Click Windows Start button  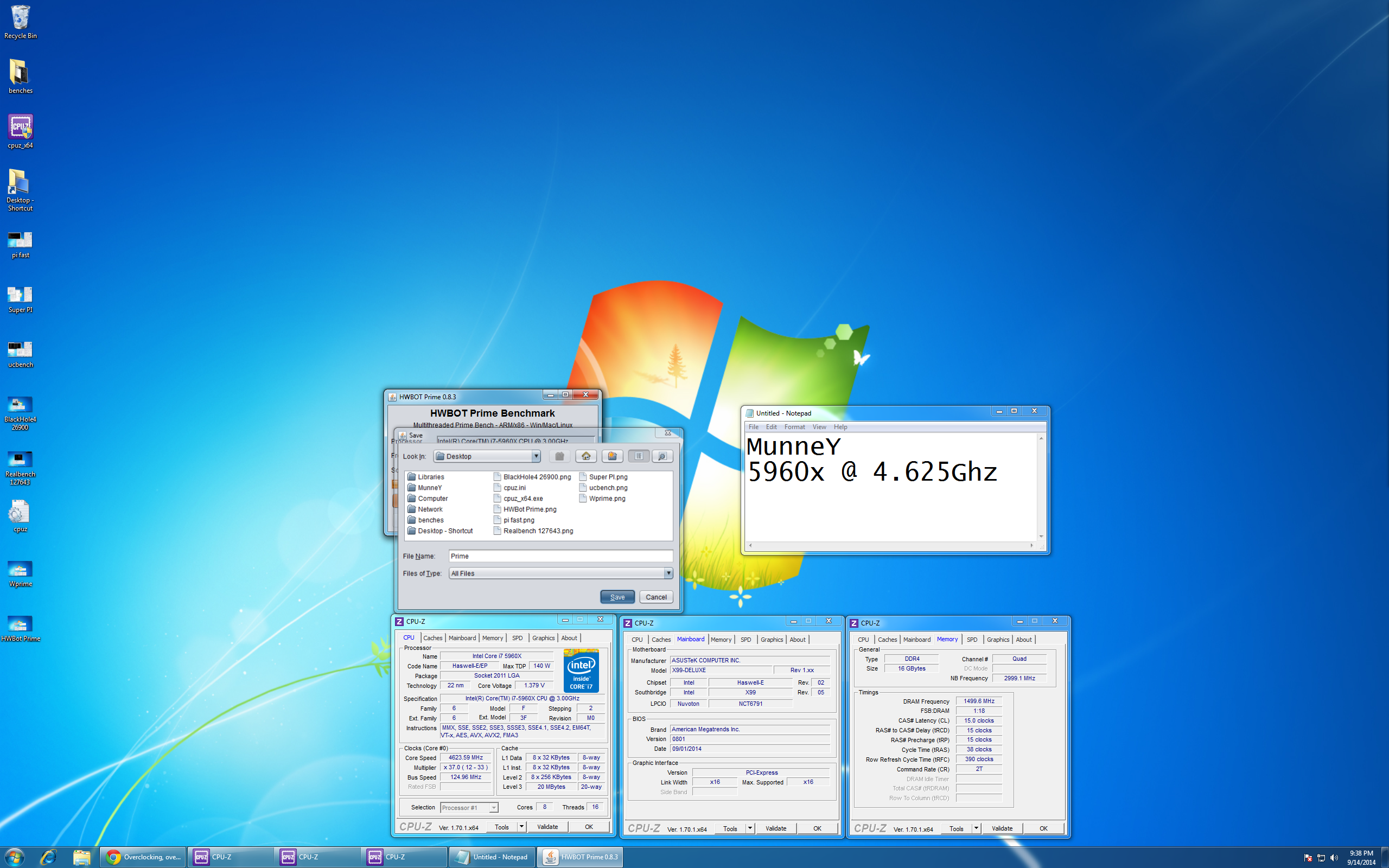tap(14, 857)
